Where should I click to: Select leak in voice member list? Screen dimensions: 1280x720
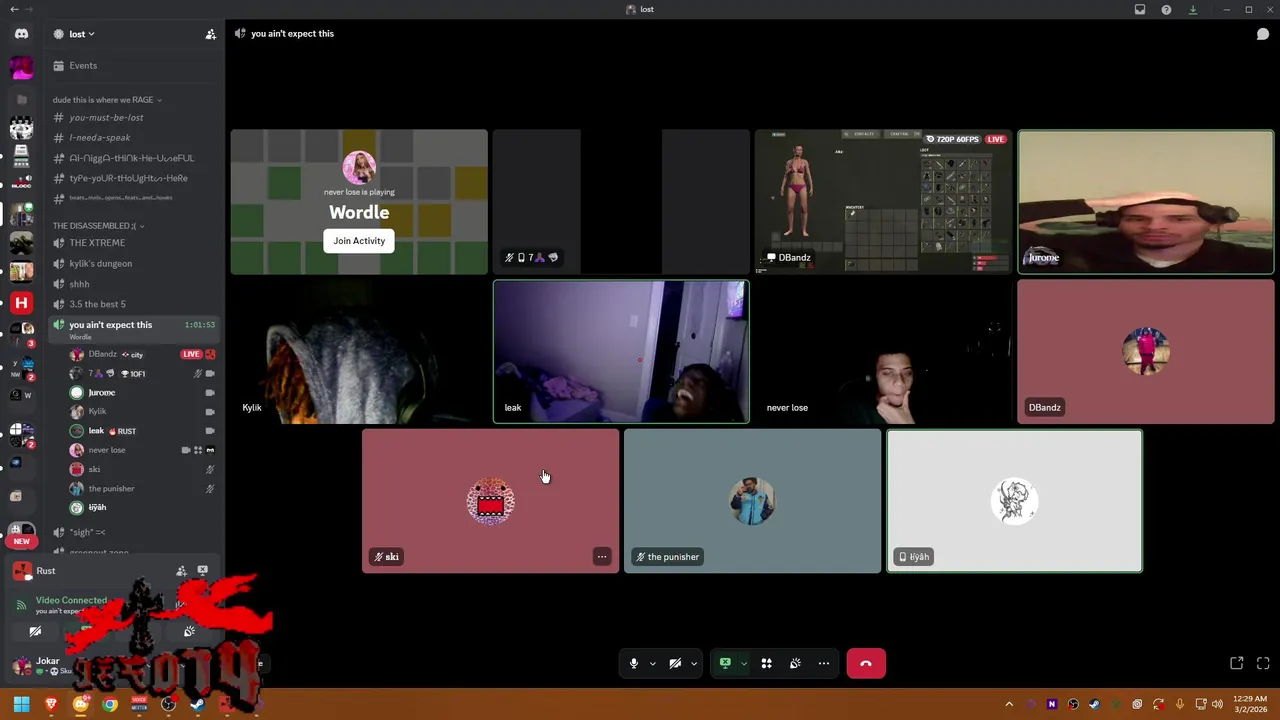pos(142,431)
